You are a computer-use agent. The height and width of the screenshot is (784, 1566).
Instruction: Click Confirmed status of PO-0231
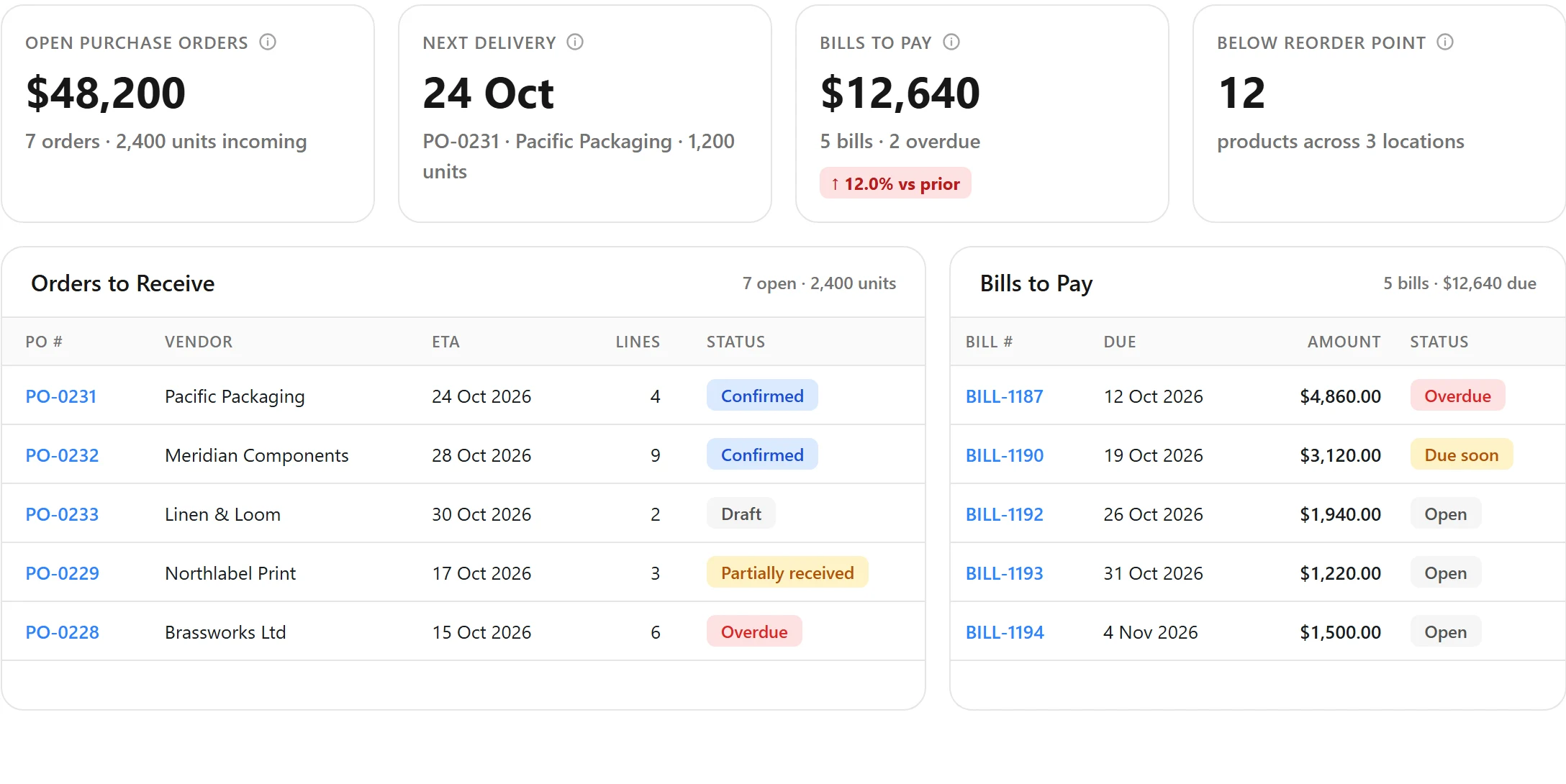(x=762, y=396)
